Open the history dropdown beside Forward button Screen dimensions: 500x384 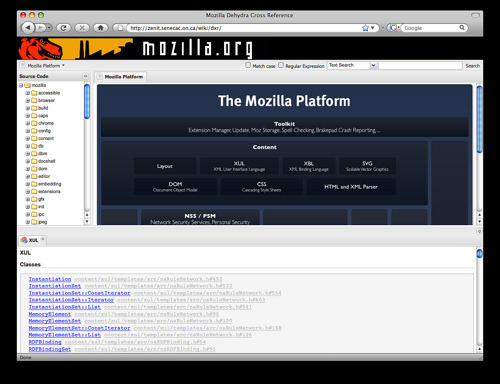[49, 28]
